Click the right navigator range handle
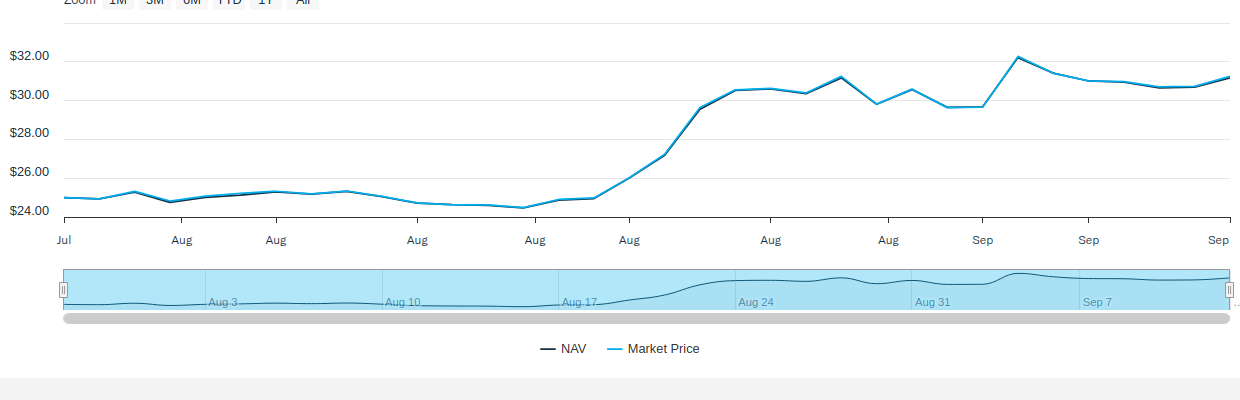 point(1230,290)
